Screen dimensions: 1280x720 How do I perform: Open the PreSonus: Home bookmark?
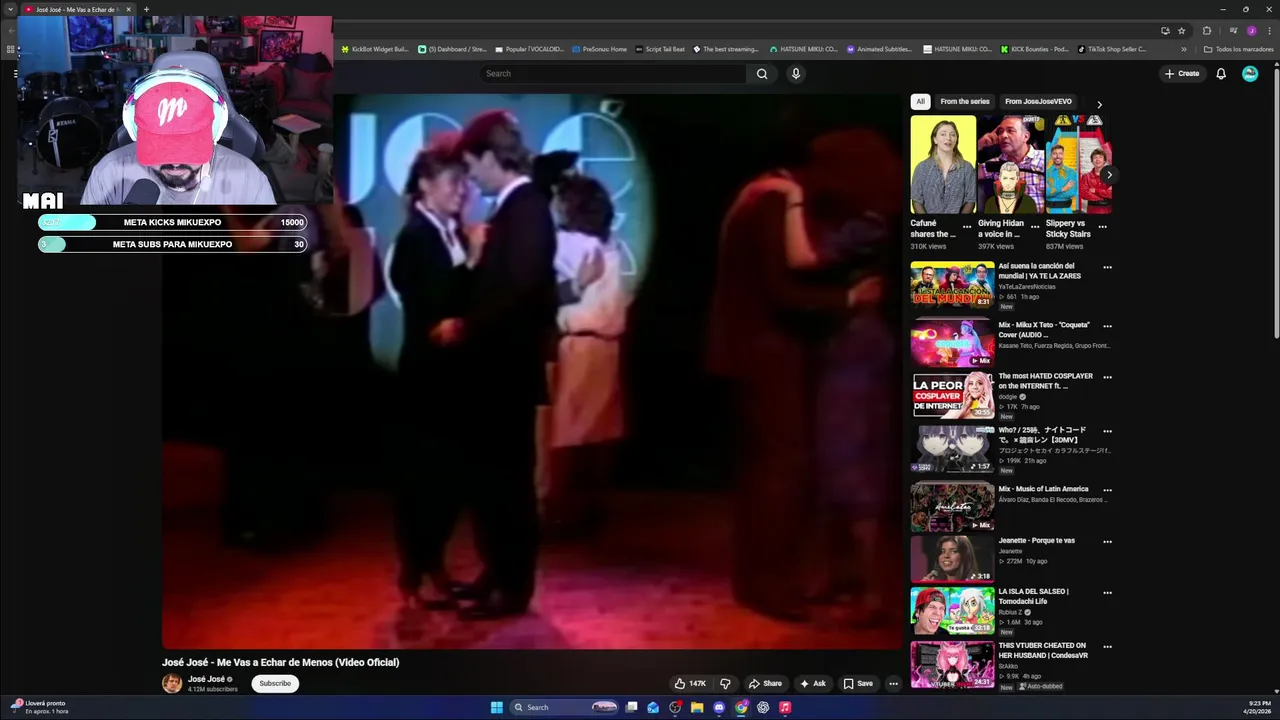[599, 49]
